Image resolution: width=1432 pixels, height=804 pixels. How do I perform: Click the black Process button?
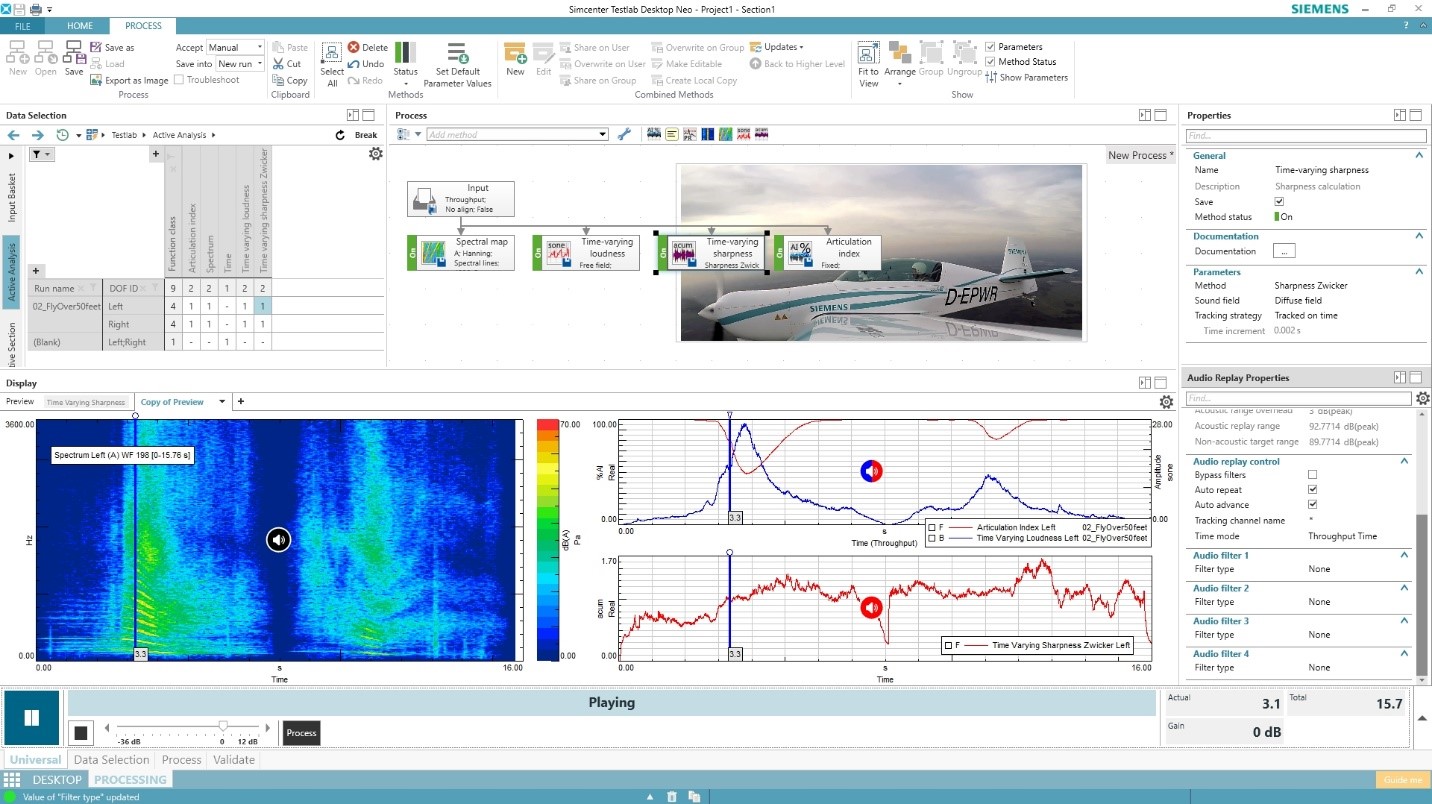[301, 733]
